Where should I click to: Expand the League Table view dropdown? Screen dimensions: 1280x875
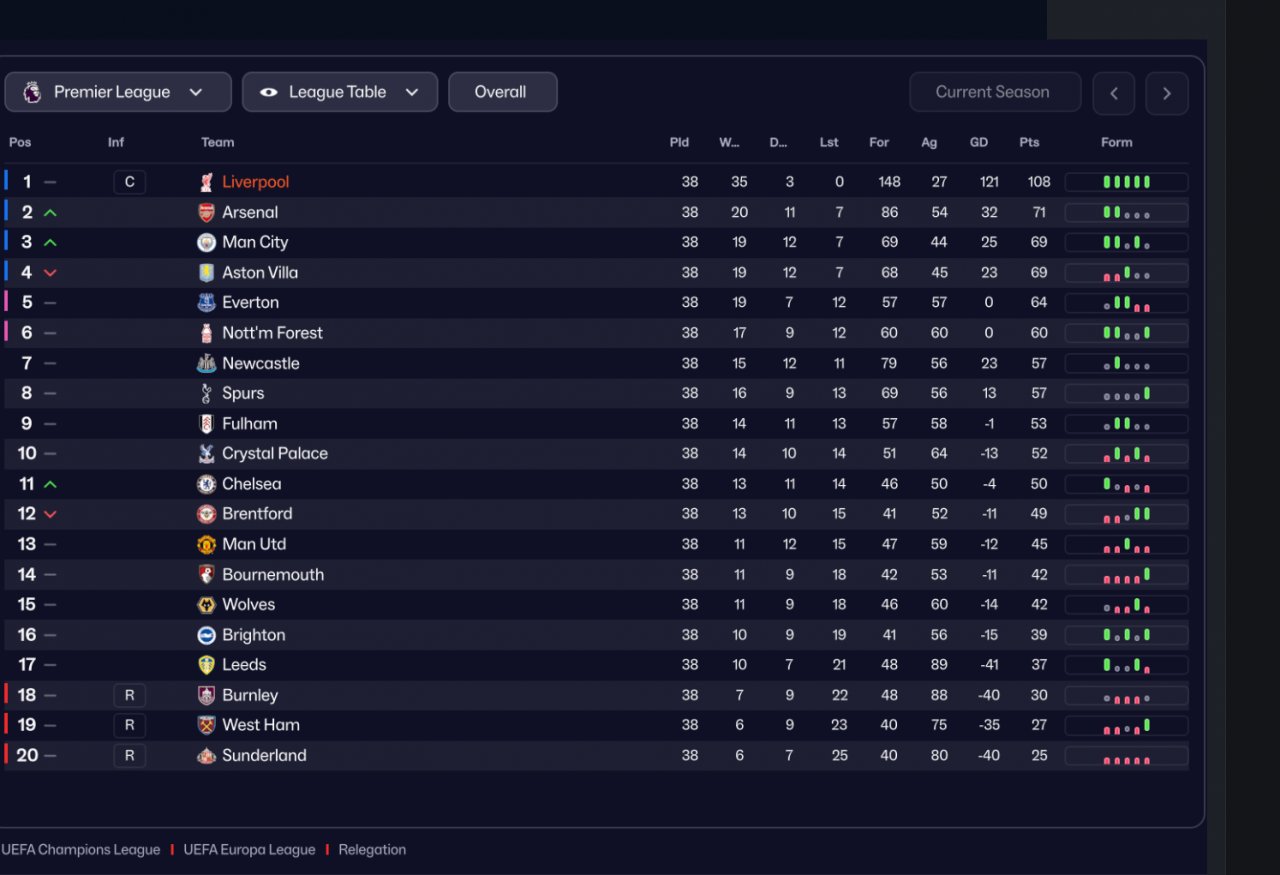[340, 92]
